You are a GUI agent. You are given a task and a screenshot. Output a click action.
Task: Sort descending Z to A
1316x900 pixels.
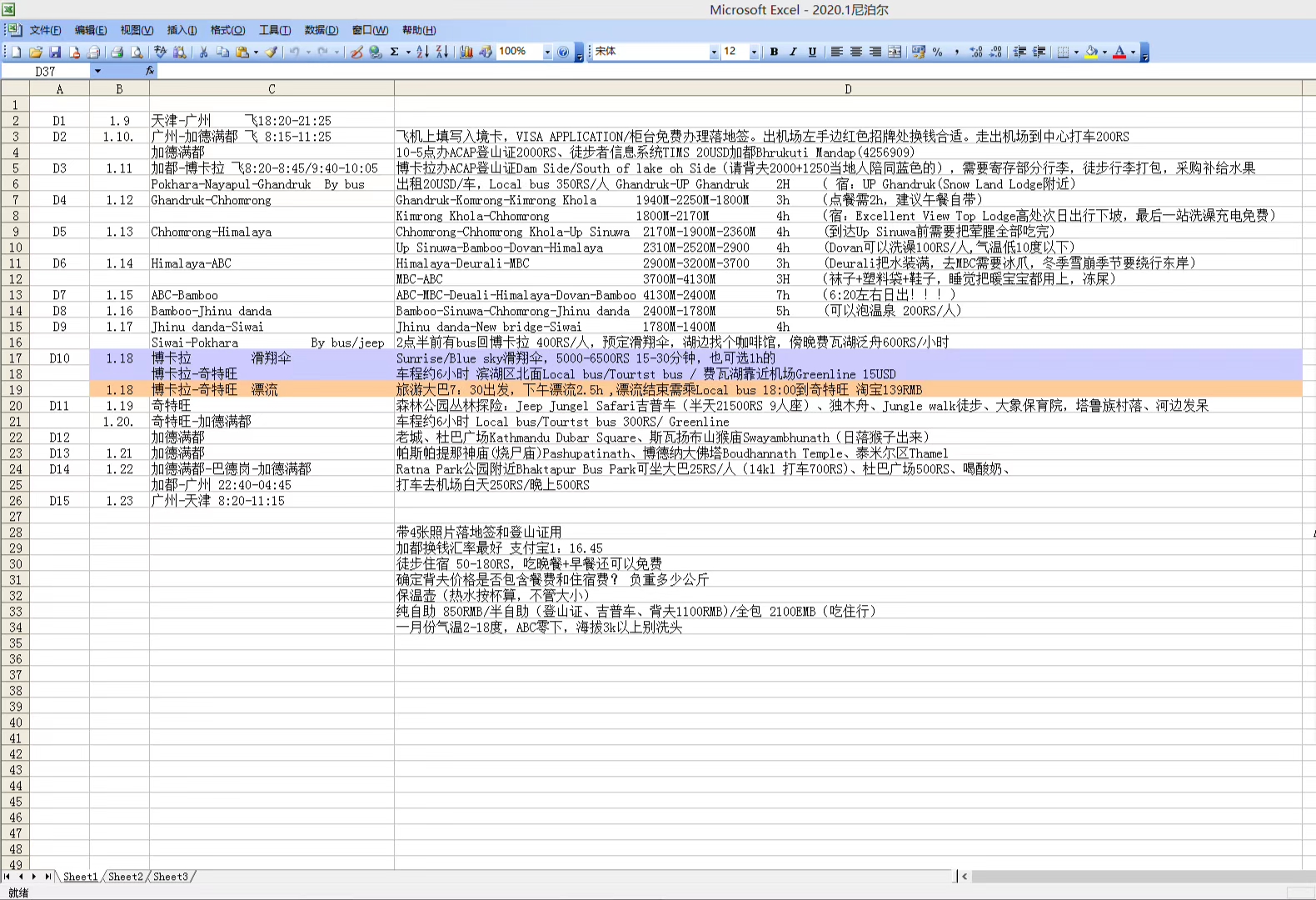pos(442,52)
